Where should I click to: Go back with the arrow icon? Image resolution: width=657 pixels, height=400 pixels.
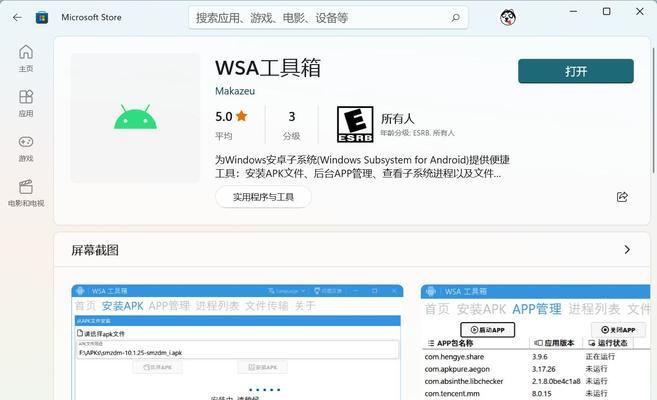17,17
